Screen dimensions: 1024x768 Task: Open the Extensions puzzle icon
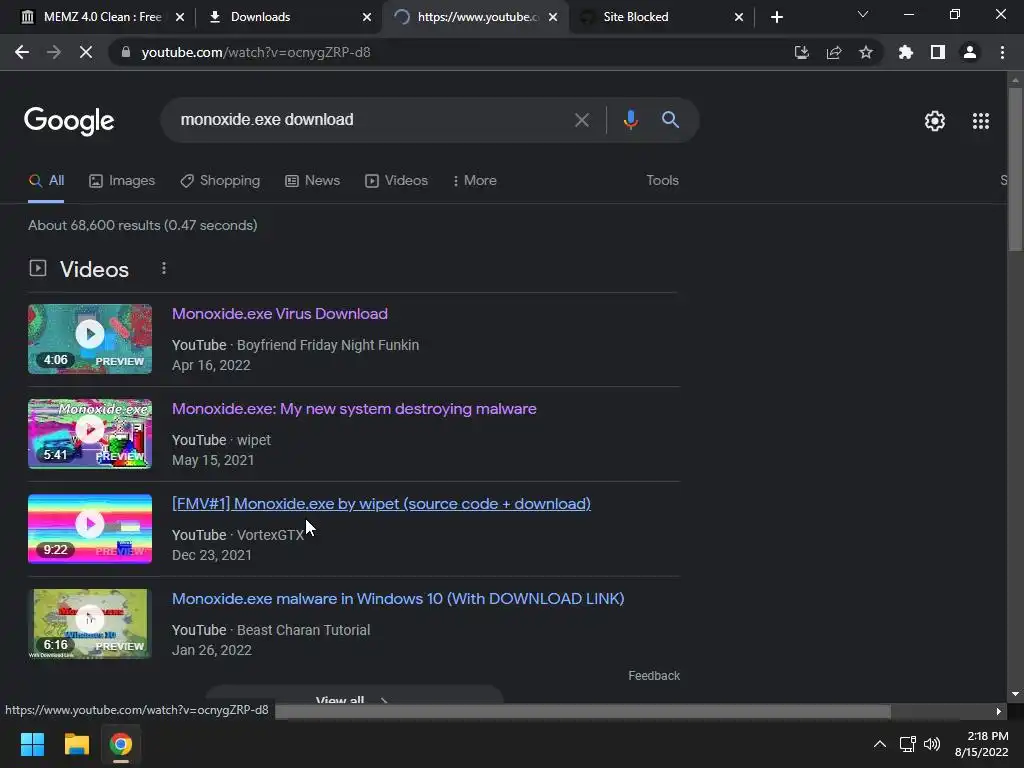[x=905, y=52]
